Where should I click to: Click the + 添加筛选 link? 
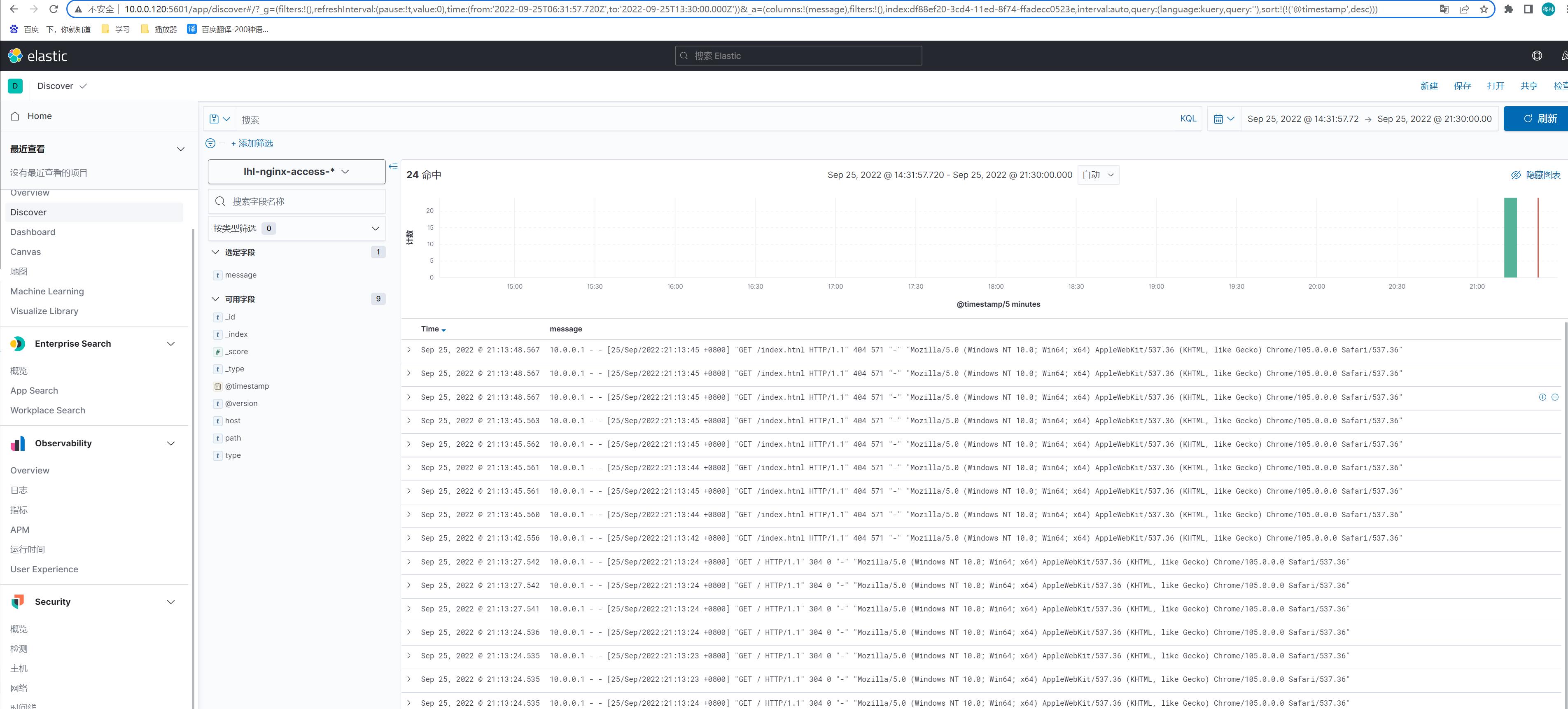[x=252, y=143]
